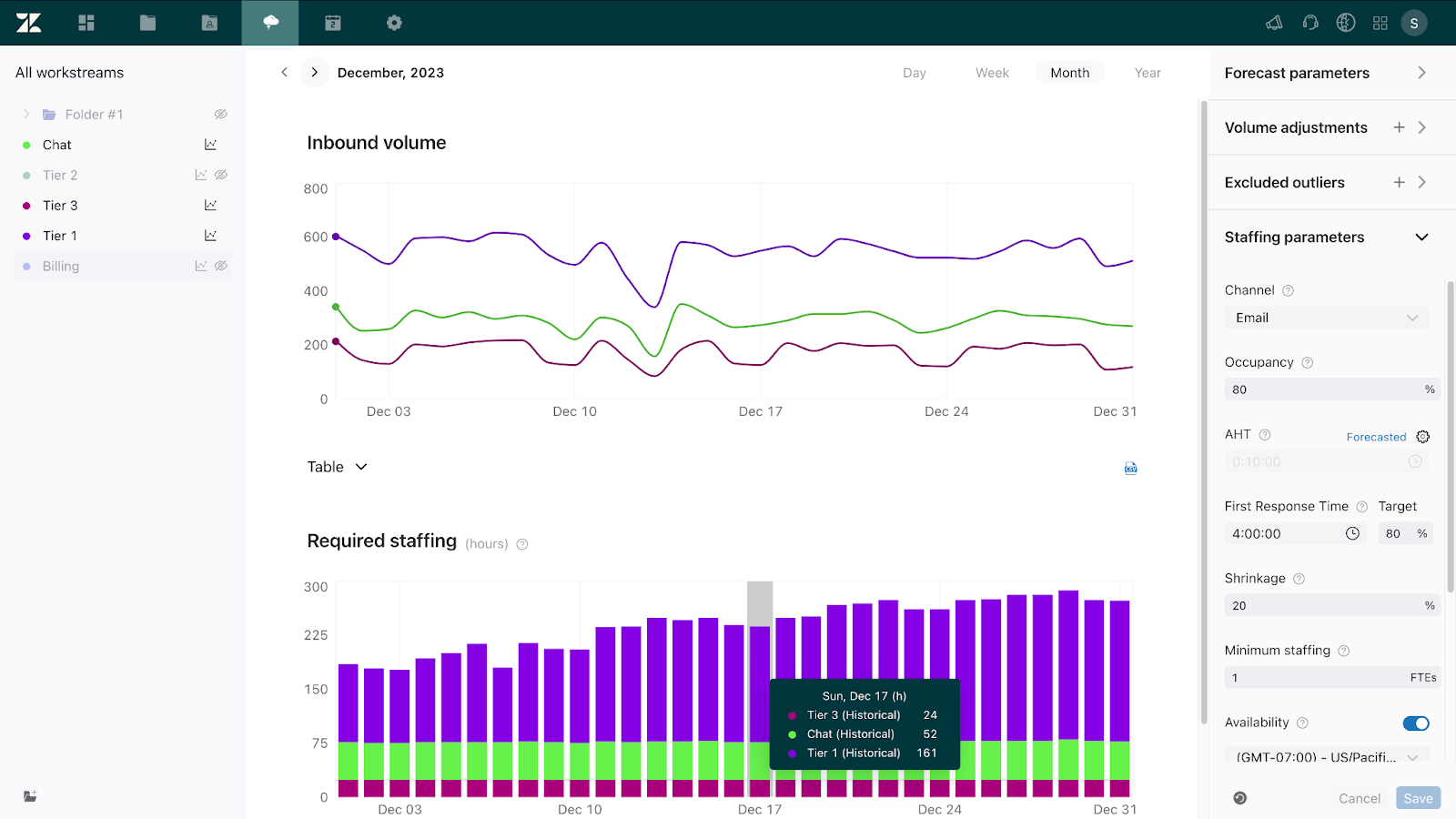Image resolution: width=1456 pixels, height=819 pixels.
Task: Show the hidden Tier 2 workstream
Action: point(221,174)
